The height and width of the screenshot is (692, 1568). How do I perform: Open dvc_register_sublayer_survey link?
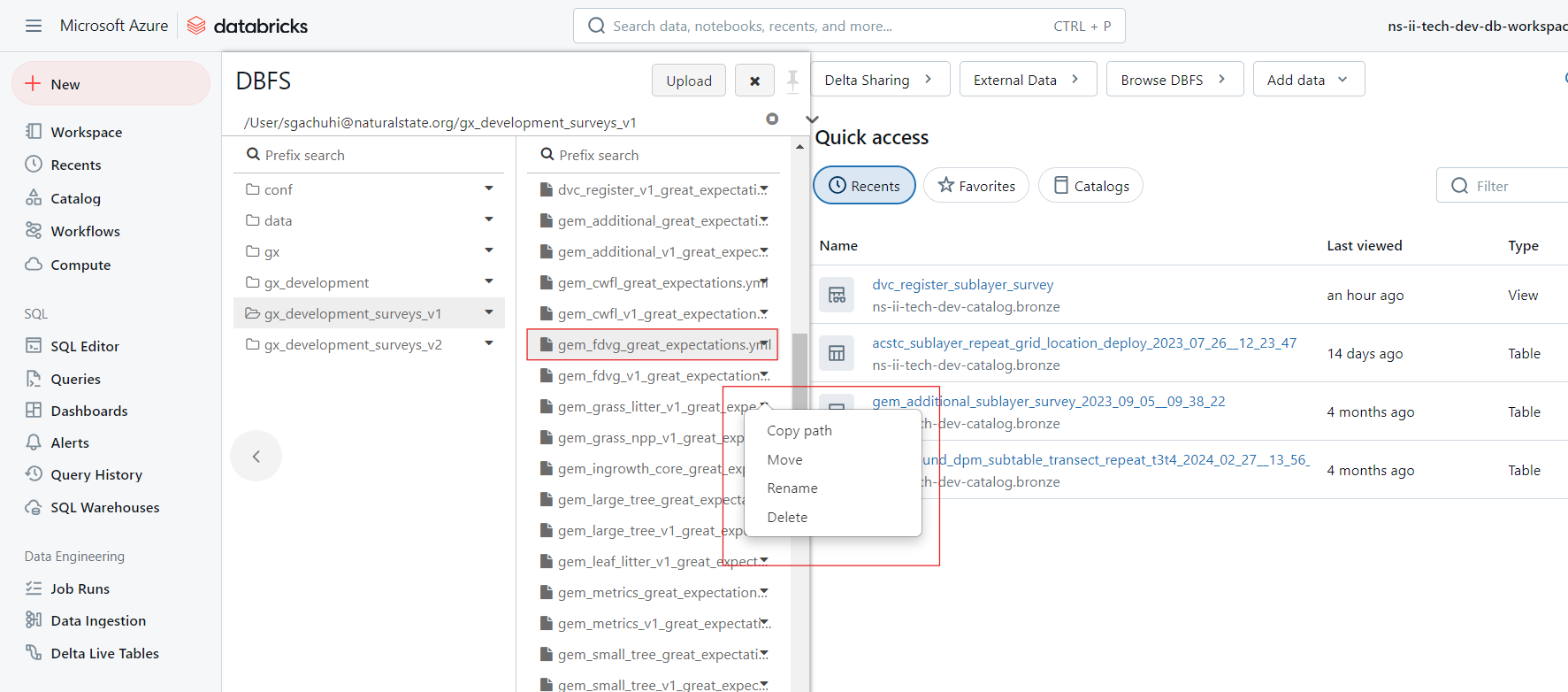pyautogui.click(x=962, y=285)
